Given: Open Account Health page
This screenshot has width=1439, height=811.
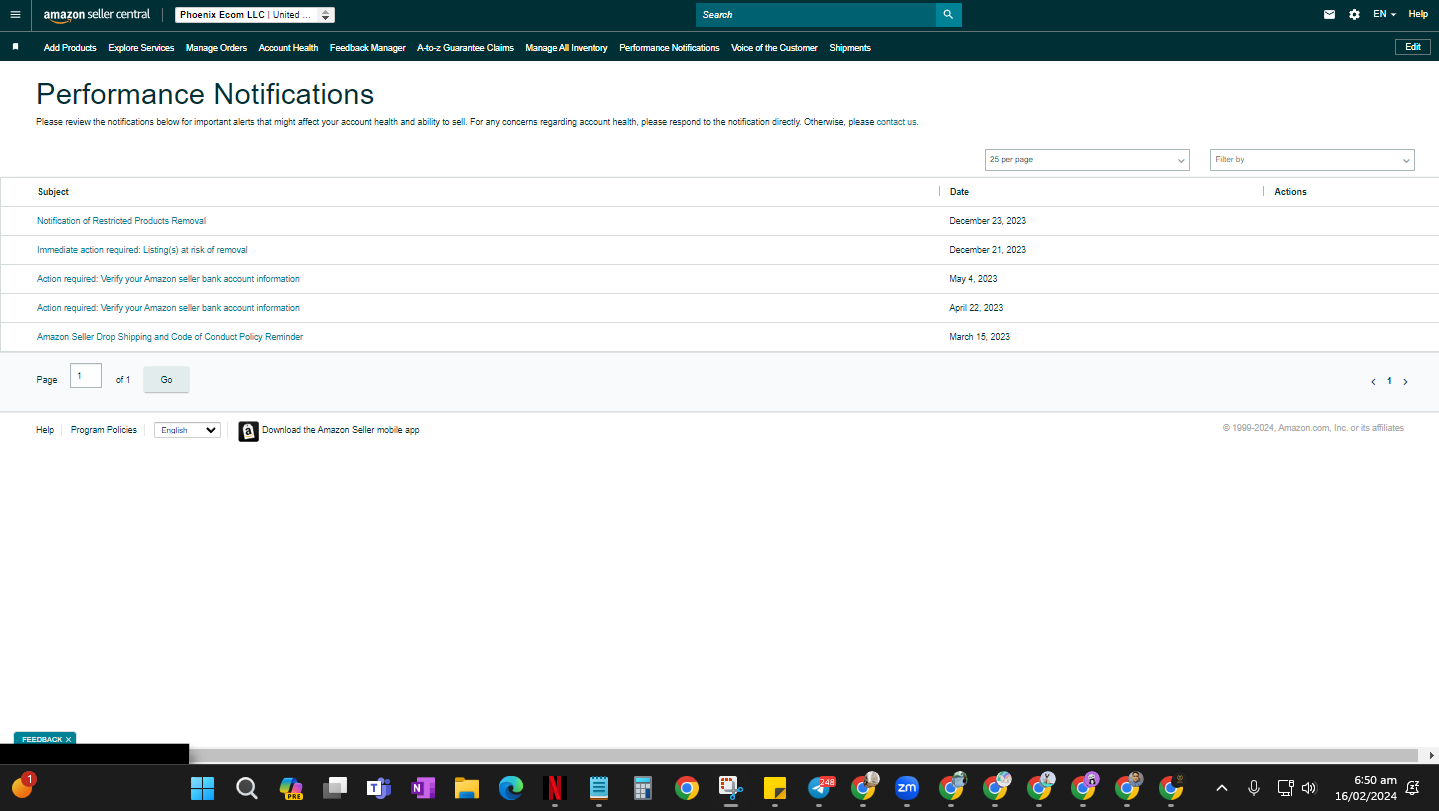Looking at the screenshot, I should pos(288,48).
